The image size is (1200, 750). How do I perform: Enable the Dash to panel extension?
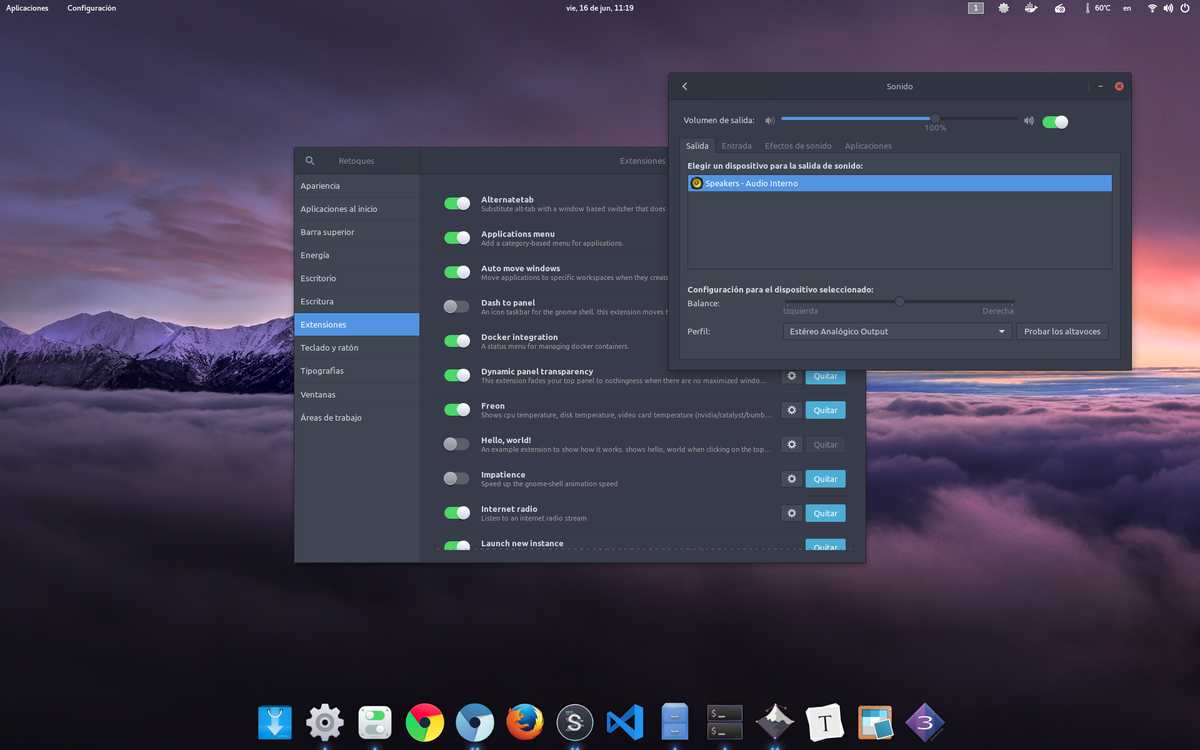(457, 306)
